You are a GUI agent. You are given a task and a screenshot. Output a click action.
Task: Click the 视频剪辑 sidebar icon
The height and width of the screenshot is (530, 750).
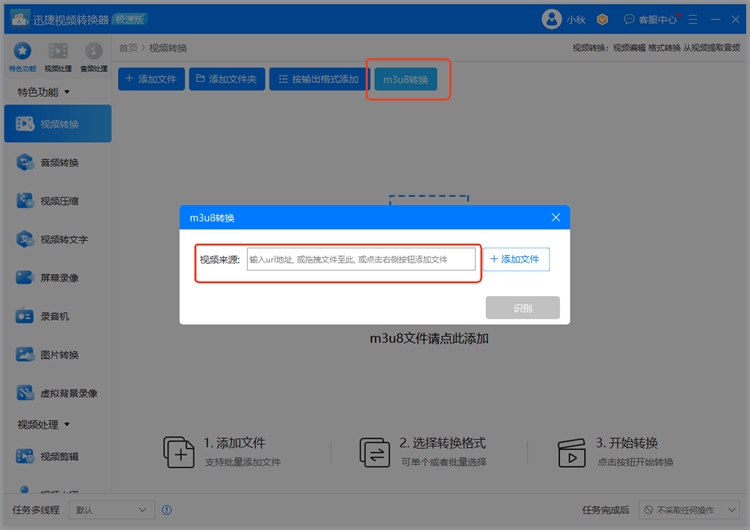(25, 456)
